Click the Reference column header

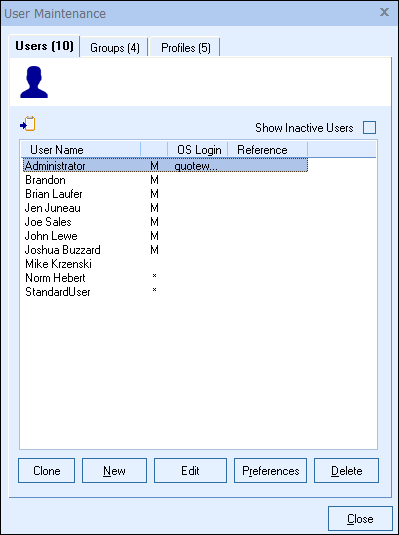pyautogui.click(x=268, y=150)
